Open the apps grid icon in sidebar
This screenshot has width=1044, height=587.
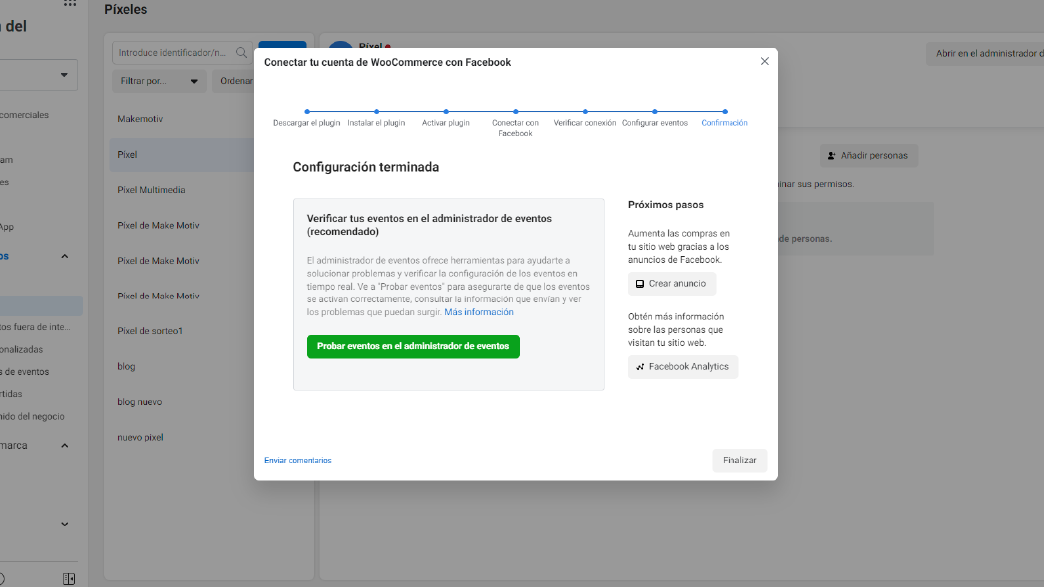pos(69,3)
